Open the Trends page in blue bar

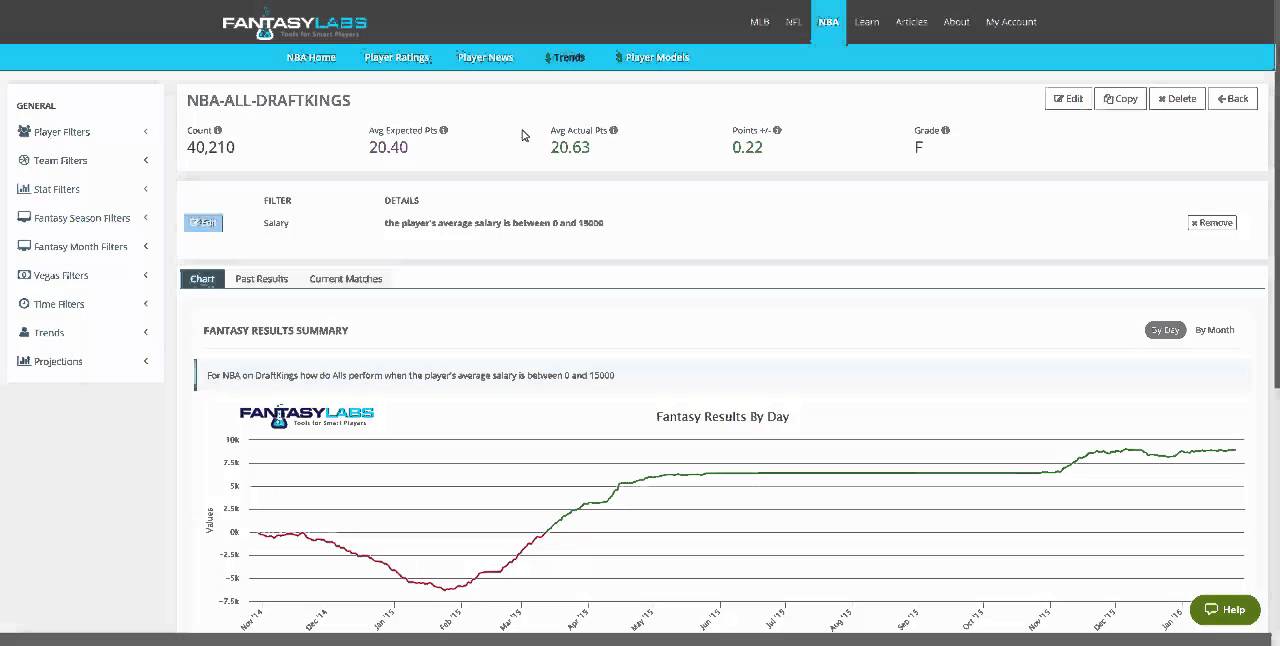point(566,57)
